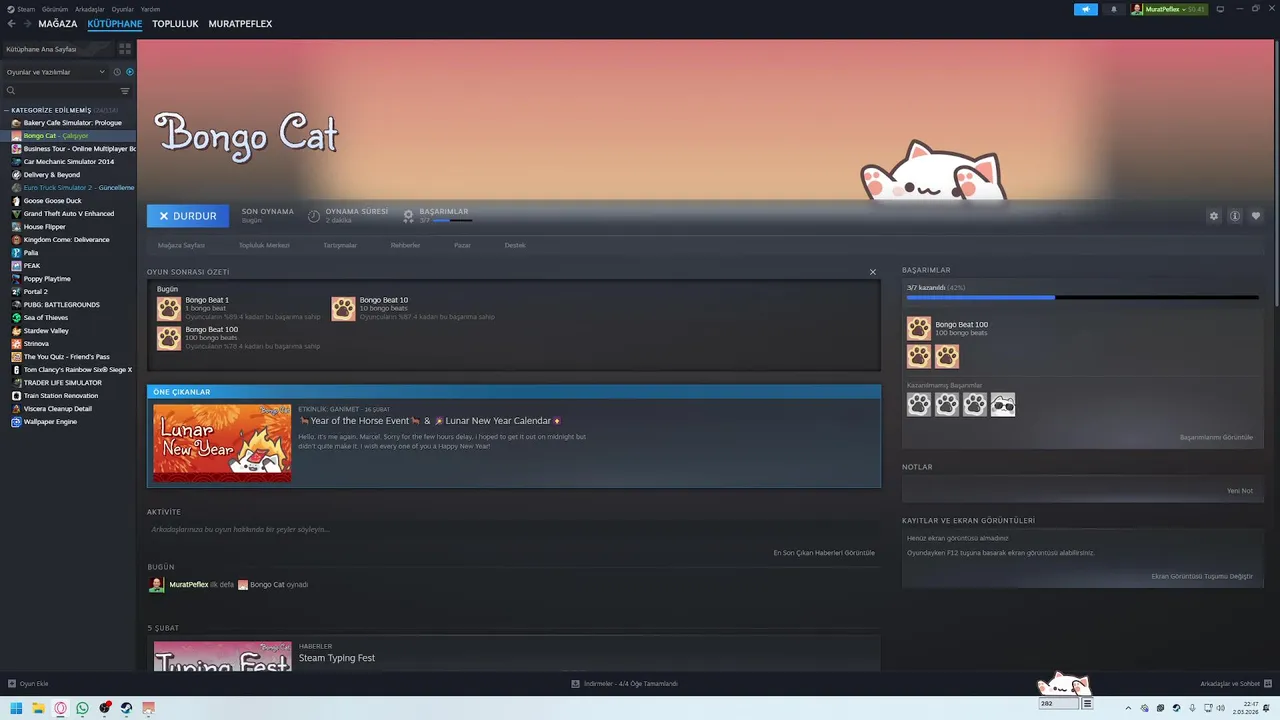The width and height of the screenshot is (1280, 720).
Task: Open the Arkadaşlar menu
Action: tap(90, 9)
